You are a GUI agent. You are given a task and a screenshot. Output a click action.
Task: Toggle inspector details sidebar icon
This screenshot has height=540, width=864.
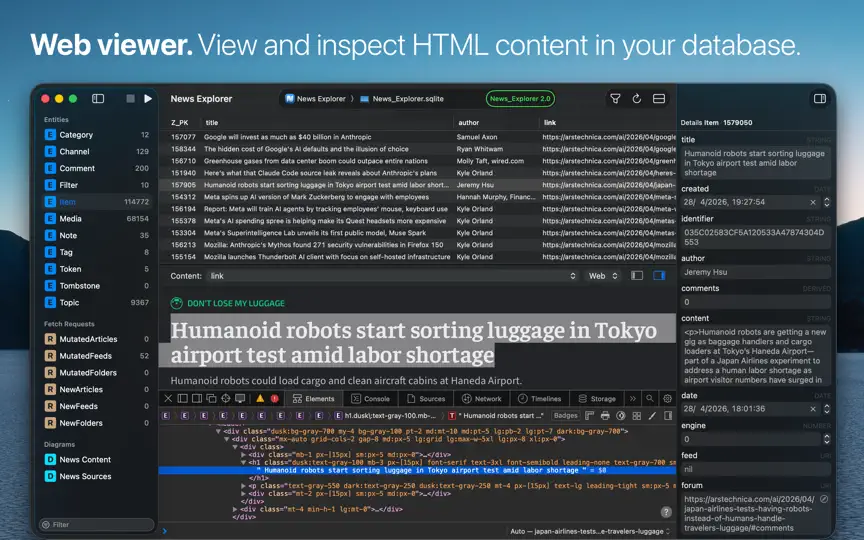[x=668, y=415]
